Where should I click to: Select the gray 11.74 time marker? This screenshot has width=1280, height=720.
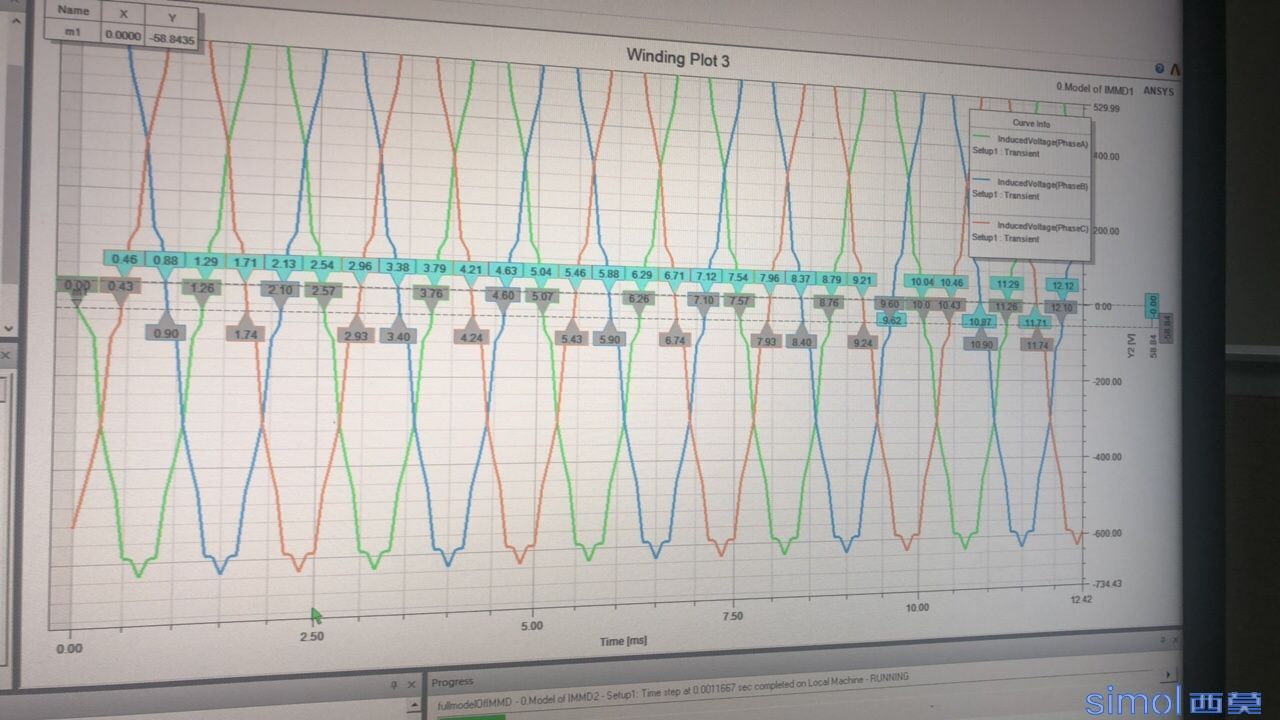[x=1038, y=345]
